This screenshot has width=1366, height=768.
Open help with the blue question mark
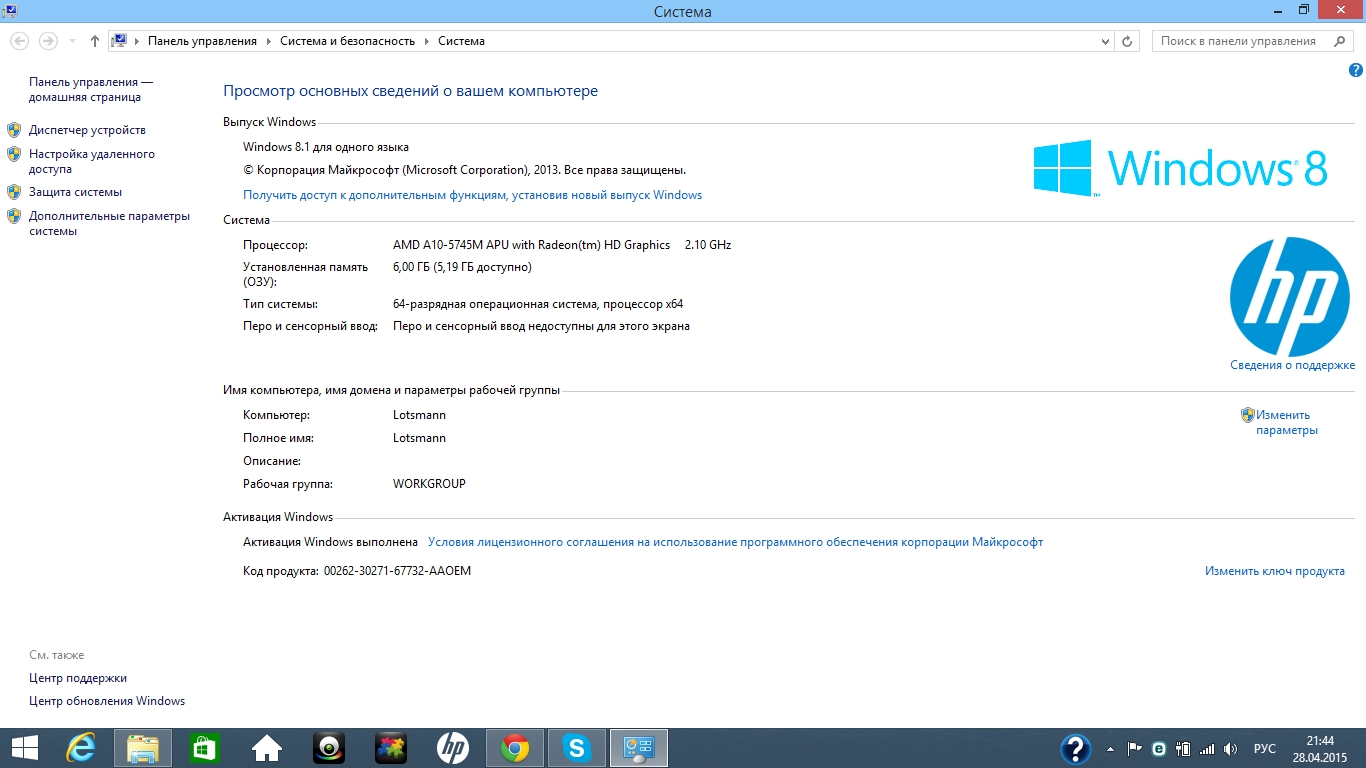coord(1356,70)
